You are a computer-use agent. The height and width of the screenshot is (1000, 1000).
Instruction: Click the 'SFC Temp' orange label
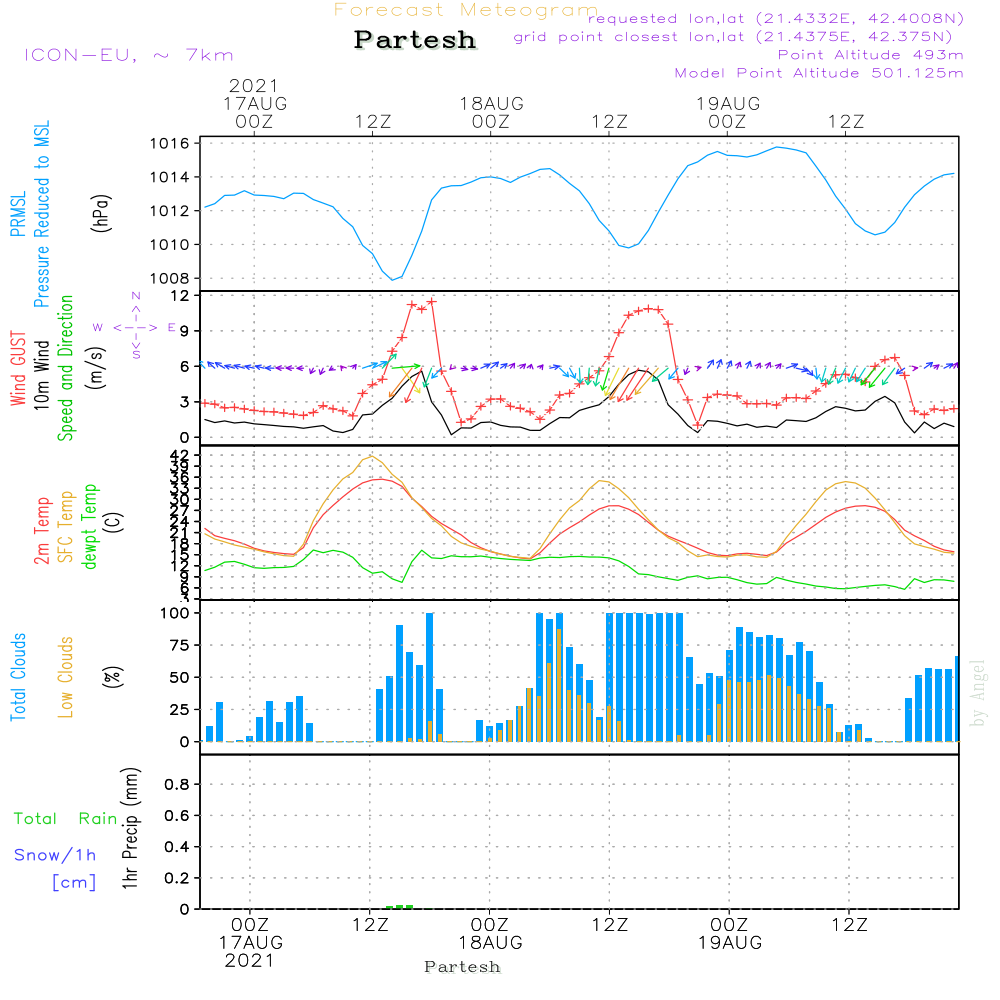pyautogui.click(x=65, y=527)
